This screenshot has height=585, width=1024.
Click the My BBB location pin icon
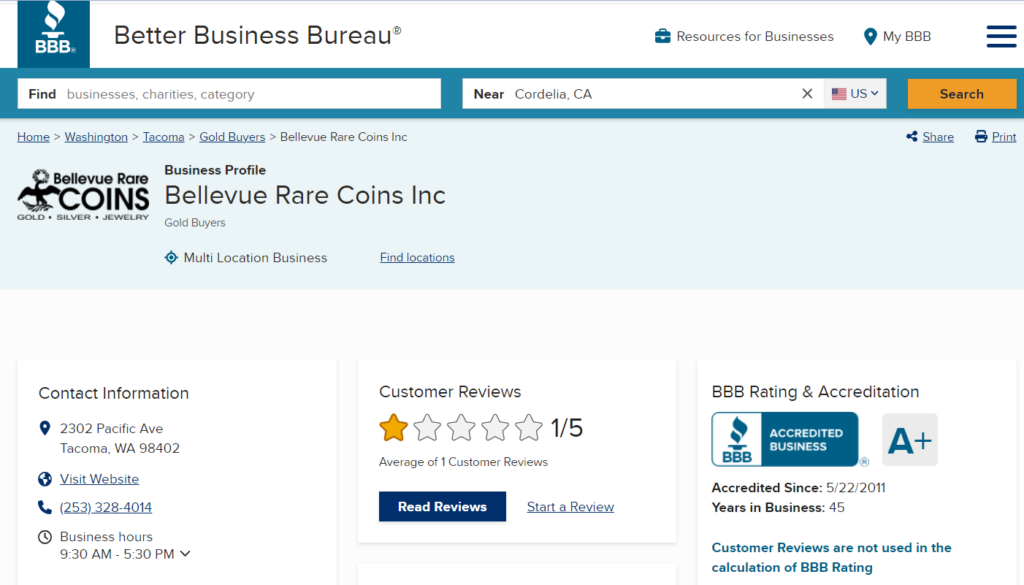tap(870, 37)
